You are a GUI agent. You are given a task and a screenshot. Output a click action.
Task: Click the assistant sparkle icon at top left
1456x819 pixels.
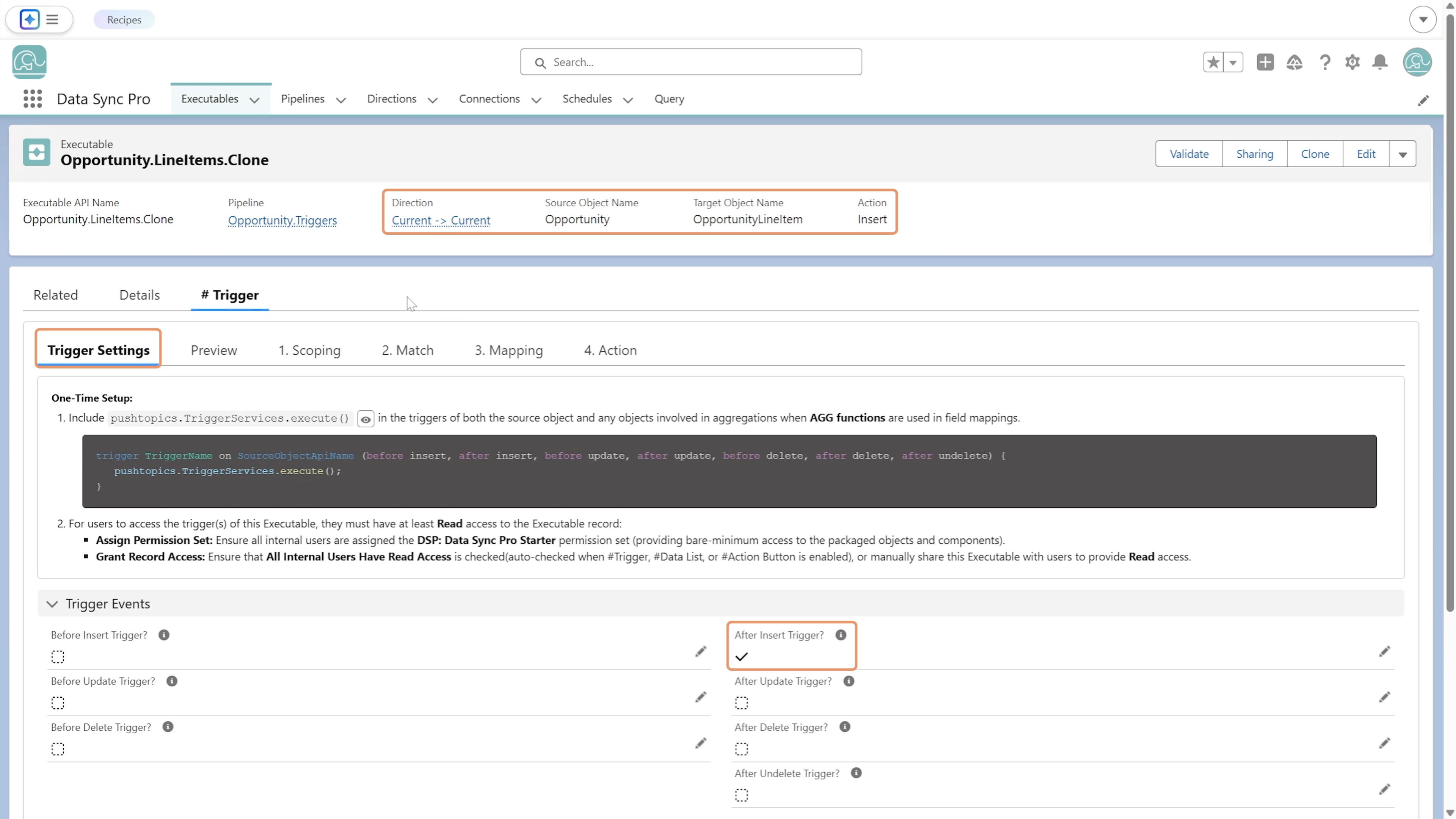point(30,20)
